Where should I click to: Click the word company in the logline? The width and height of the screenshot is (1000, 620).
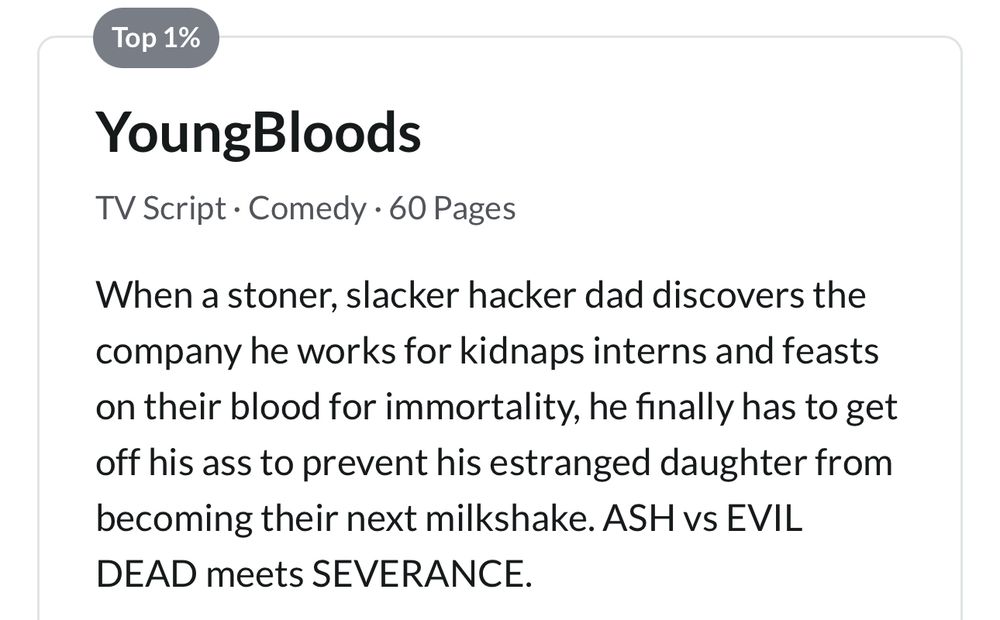(168, 351)
